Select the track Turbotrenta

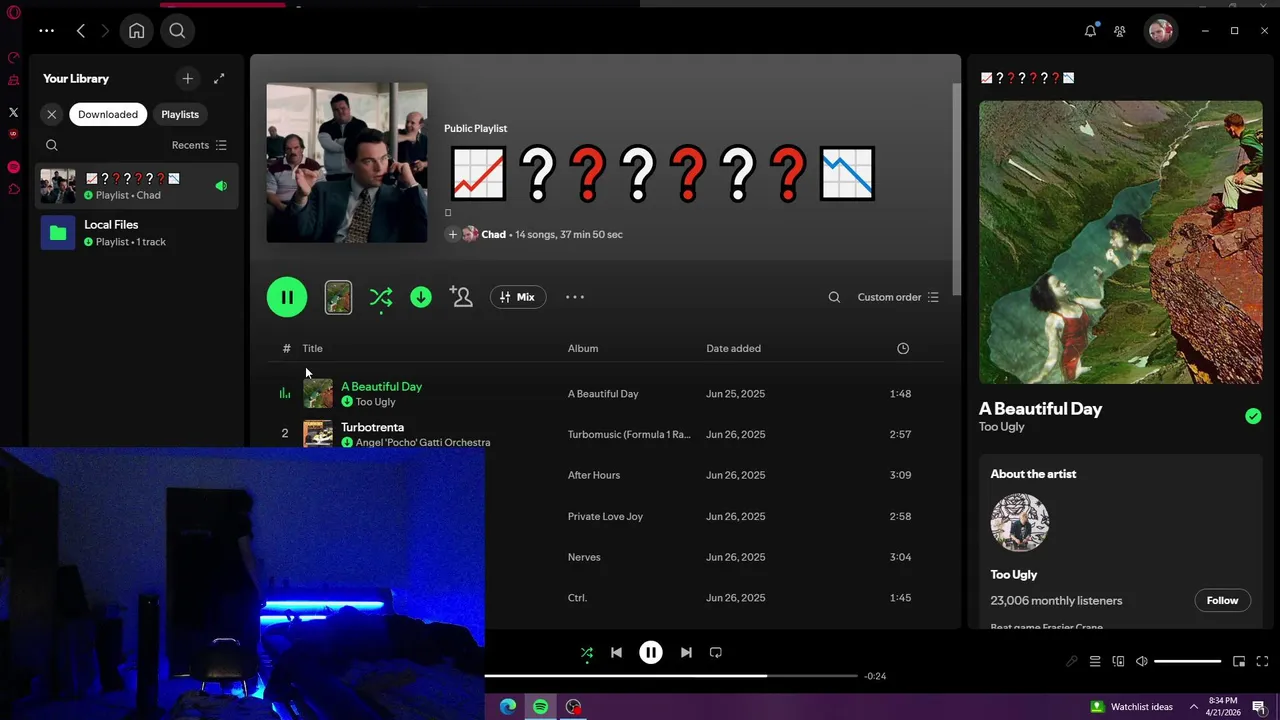coord(373,427)
